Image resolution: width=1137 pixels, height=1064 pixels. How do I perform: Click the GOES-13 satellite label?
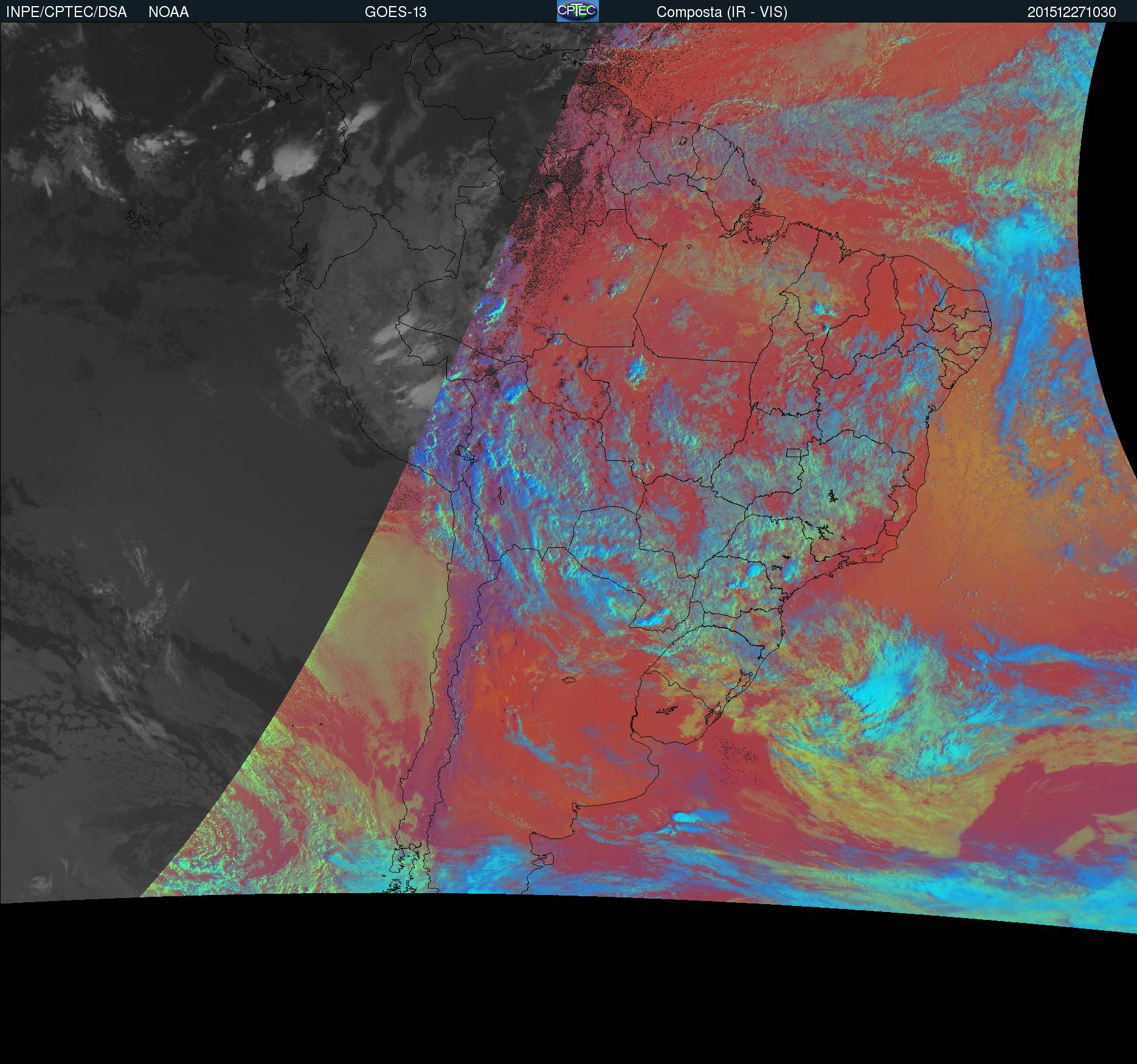coord(395,12)
